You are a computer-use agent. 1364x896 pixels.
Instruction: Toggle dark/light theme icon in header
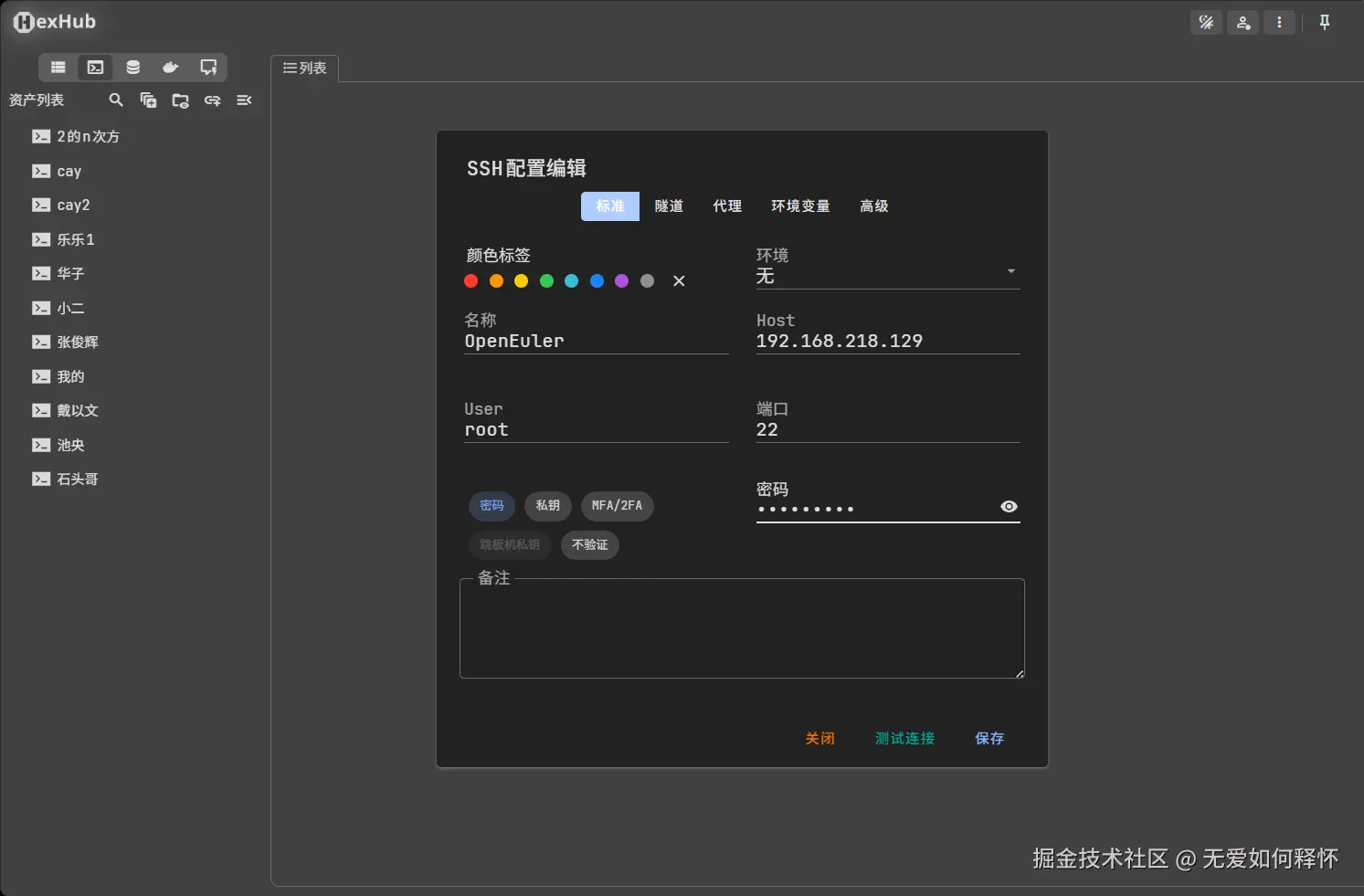(1206, 23)
